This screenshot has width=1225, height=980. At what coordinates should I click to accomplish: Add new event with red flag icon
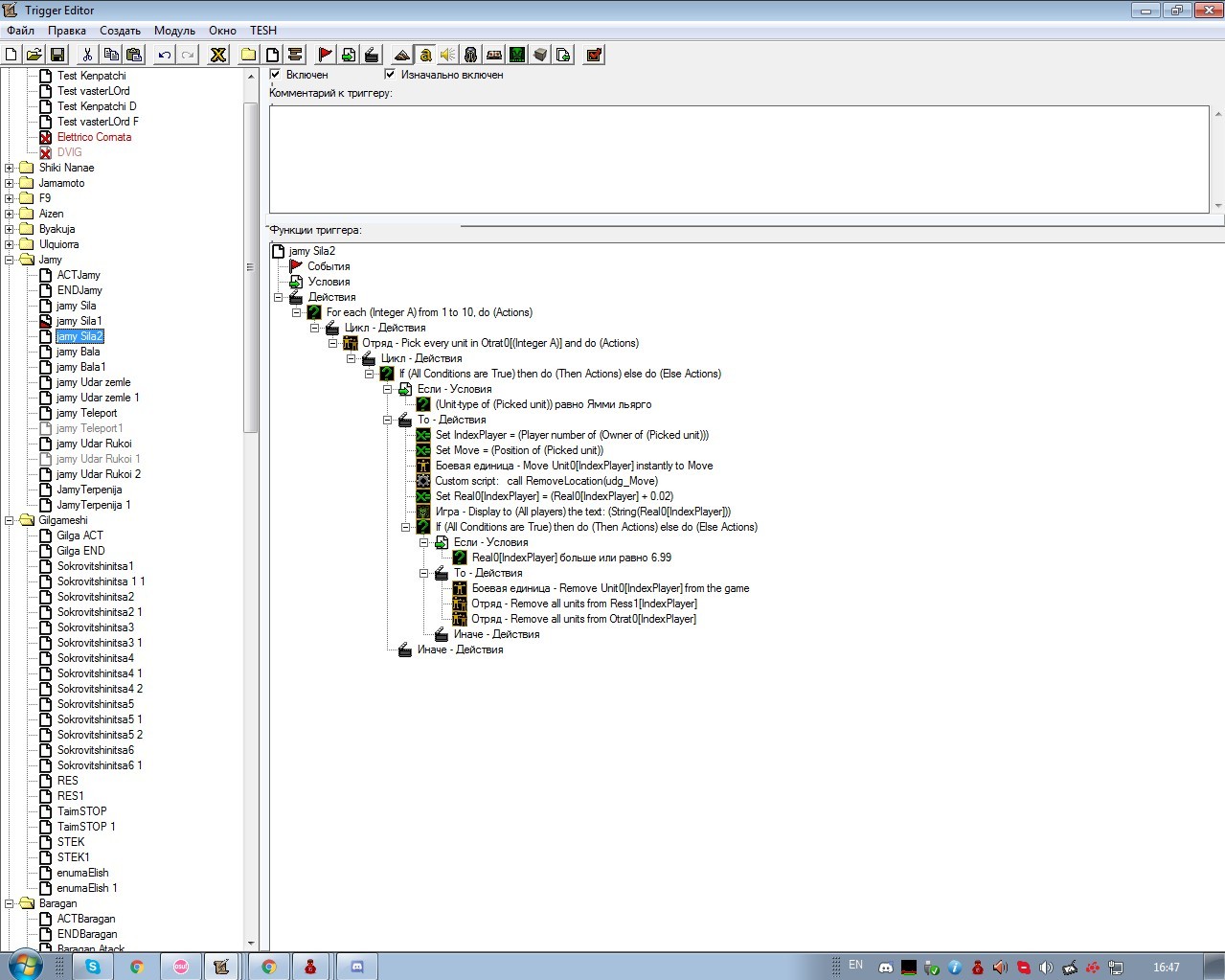325,55
